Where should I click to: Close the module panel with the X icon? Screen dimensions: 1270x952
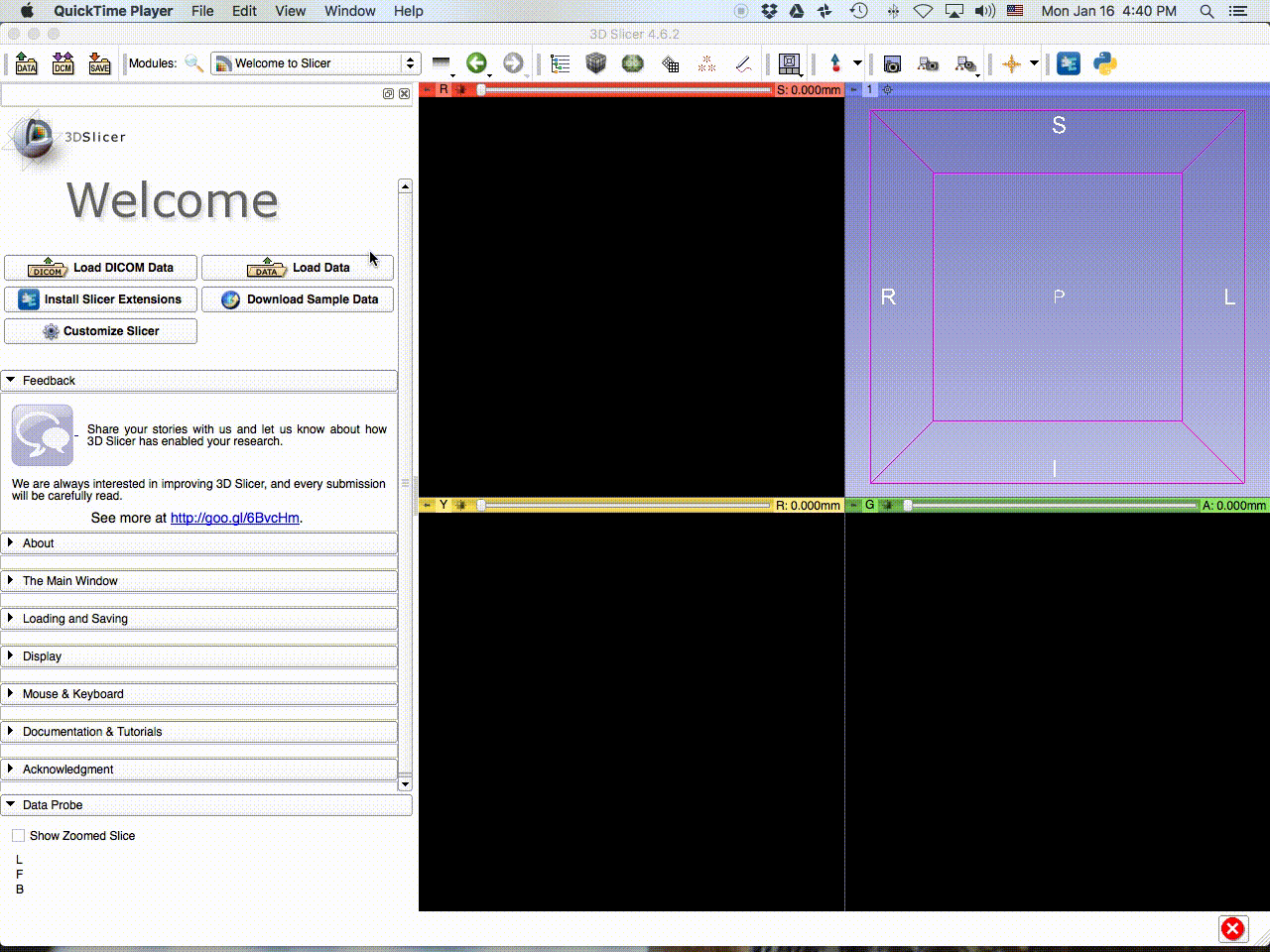pos(404,93)
